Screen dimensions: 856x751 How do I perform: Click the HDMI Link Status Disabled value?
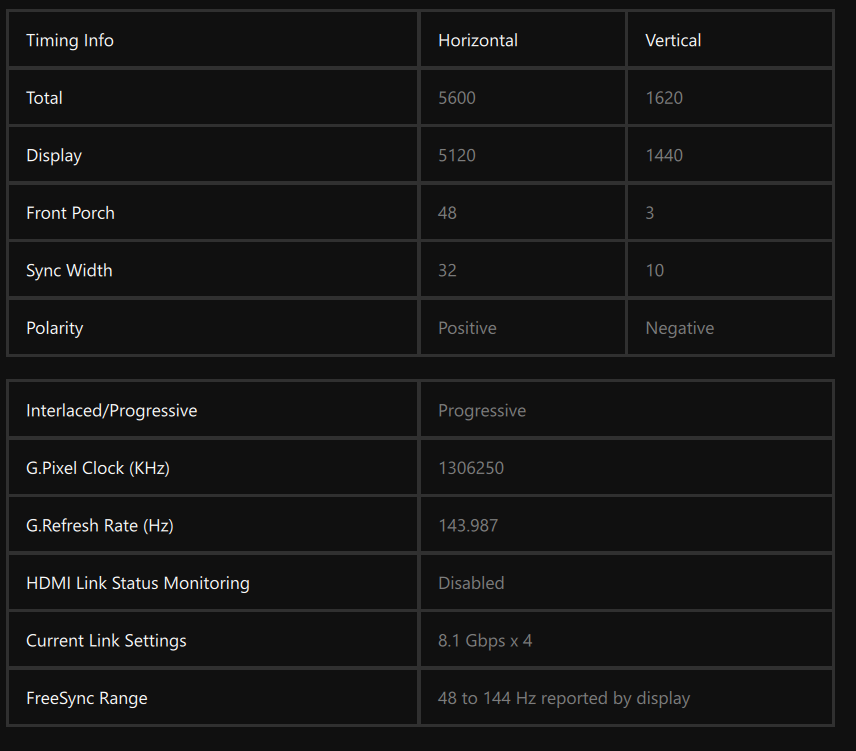pos(471,583)
